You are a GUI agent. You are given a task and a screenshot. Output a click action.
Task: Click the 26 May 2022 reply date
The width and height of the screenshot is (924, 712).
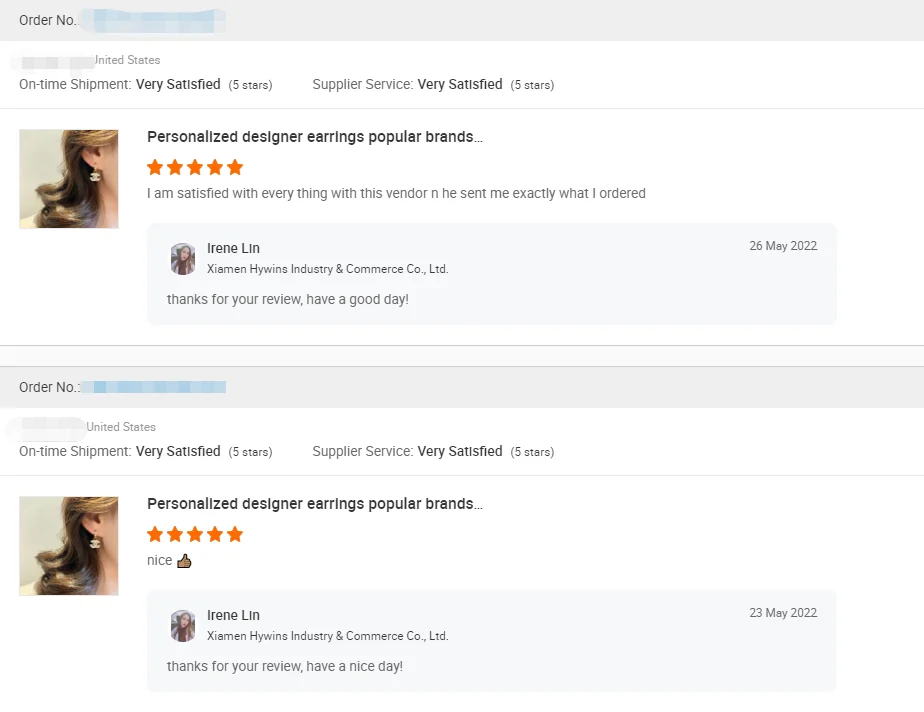point(783,246)
